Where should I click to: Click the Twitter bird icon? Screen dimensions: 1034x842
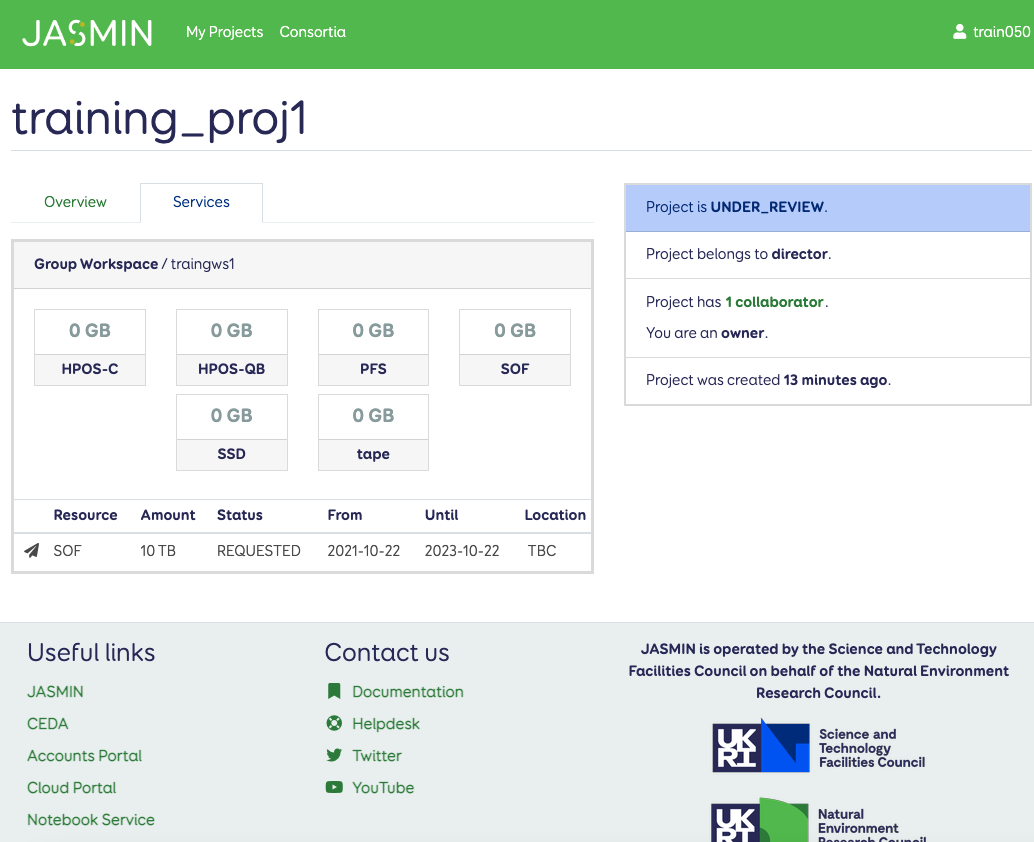(x=334, y=756)
